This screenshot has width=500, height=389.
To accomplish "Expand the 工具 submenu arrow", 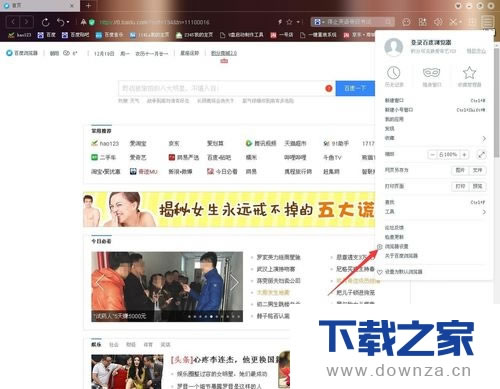I will [x=484, y=212].
